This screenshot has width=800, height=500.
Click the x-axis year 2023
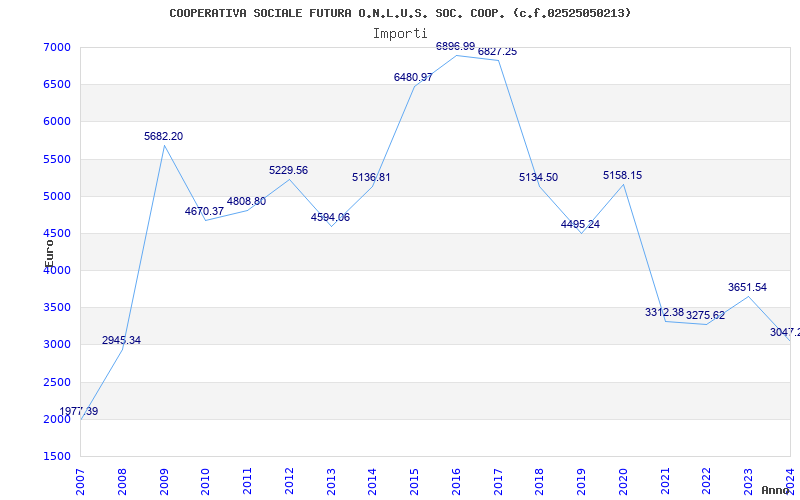click(x=748, y=481)
